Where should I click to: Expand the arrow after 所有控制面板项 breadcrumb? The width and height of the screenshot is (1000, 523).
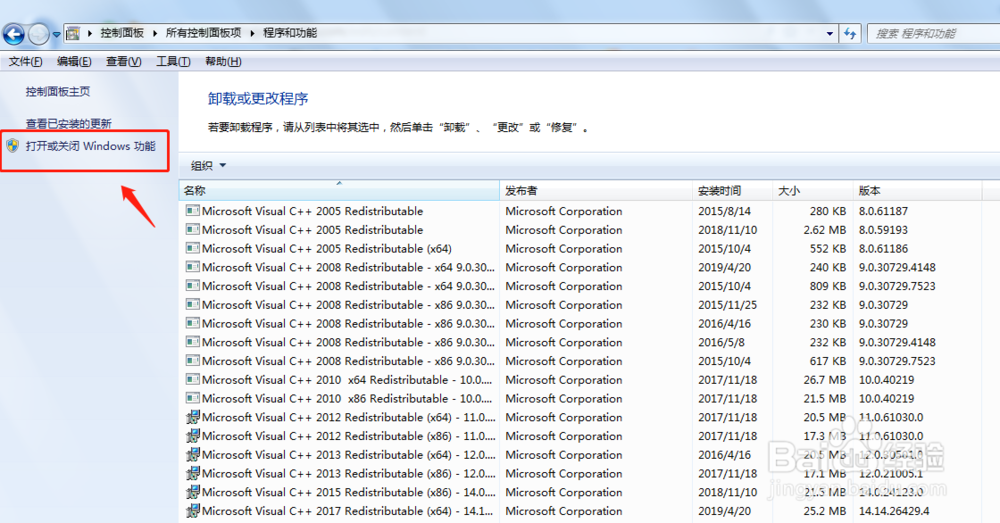253,33
